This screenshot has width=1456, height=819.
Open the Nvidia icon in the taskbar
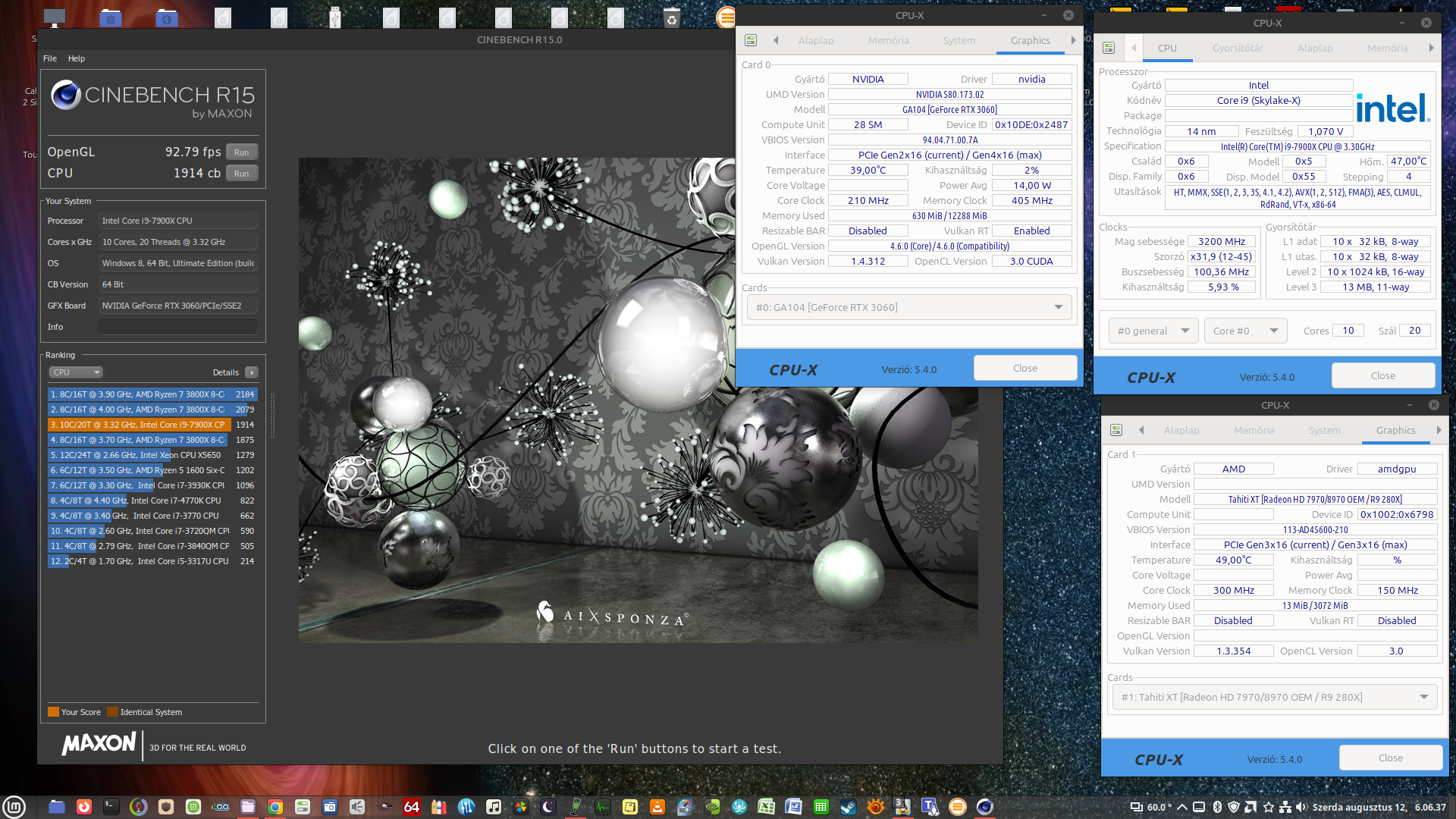point(712,807)
